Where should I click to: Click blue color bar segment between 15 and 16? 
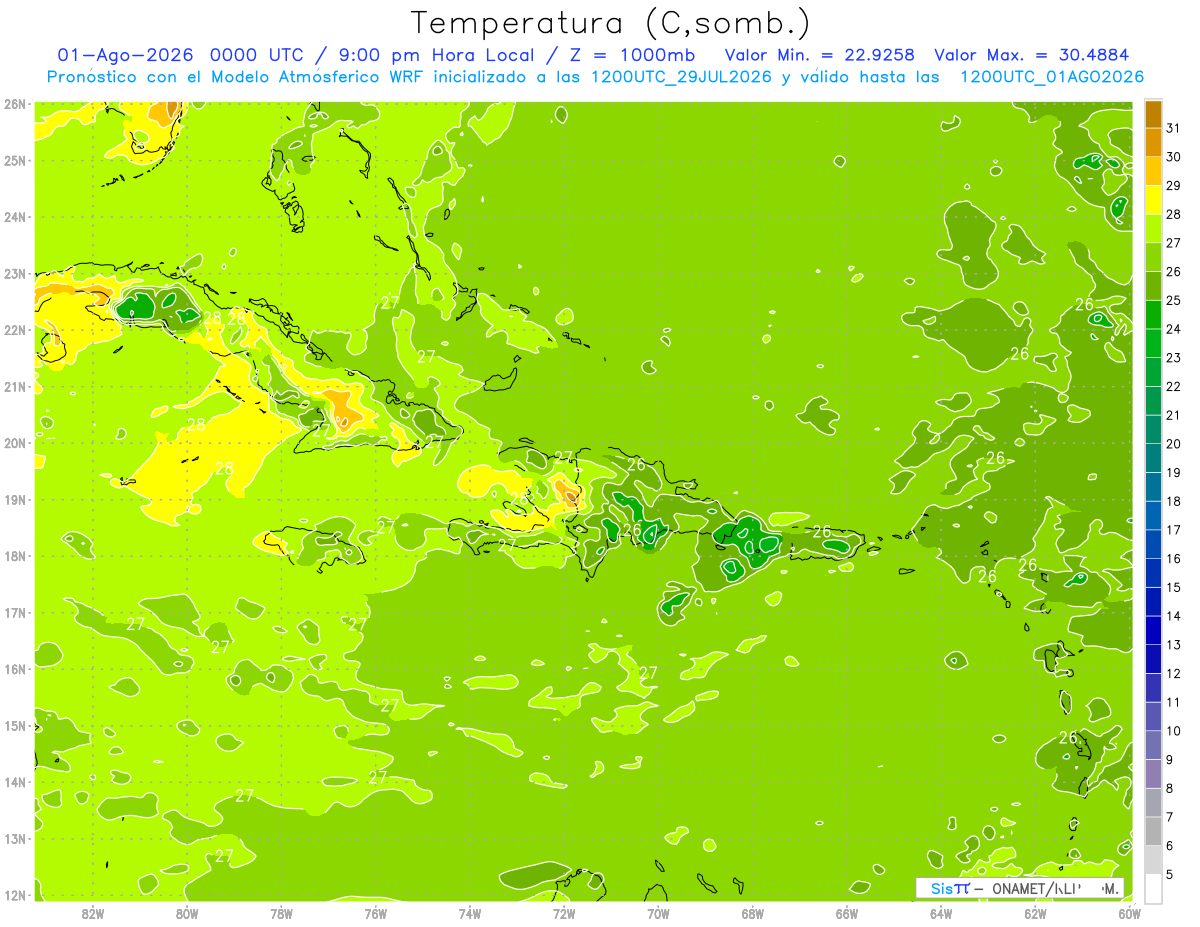(x=1153, y=573)
